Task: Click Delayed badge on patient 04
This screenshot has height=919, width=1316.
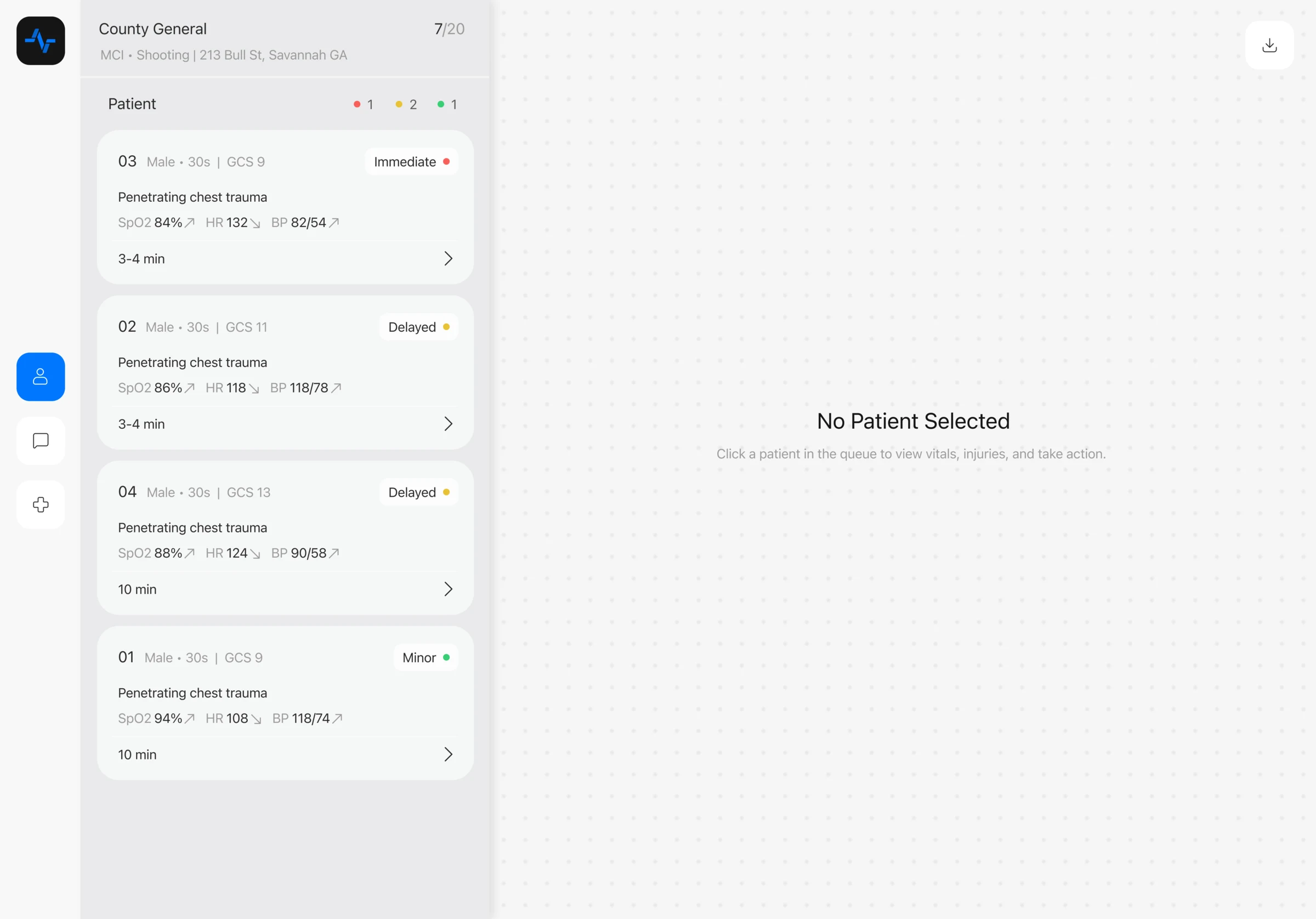Action: coord(418,492)
